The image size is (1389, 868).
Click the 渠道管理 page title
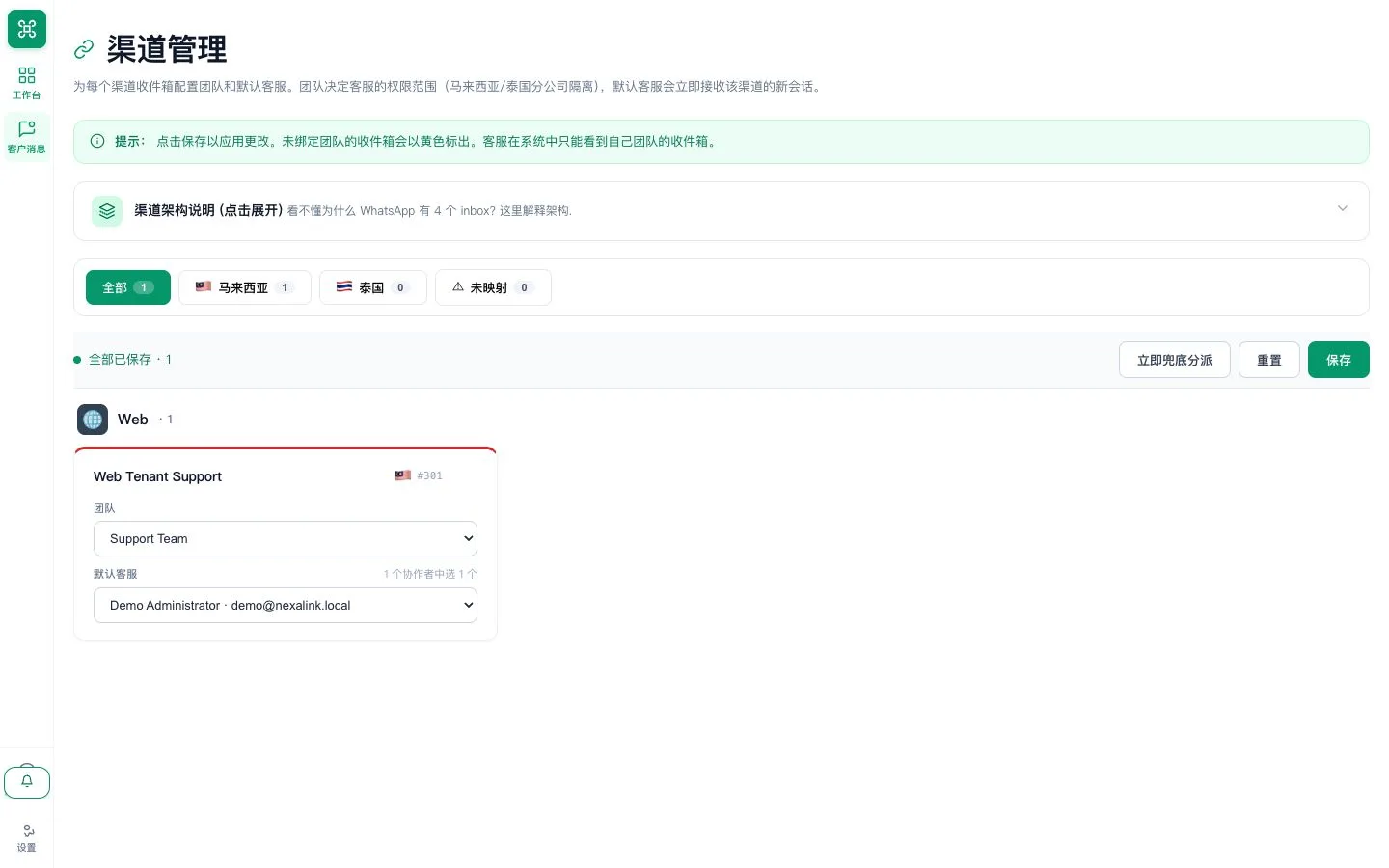(x=167, y=49)
